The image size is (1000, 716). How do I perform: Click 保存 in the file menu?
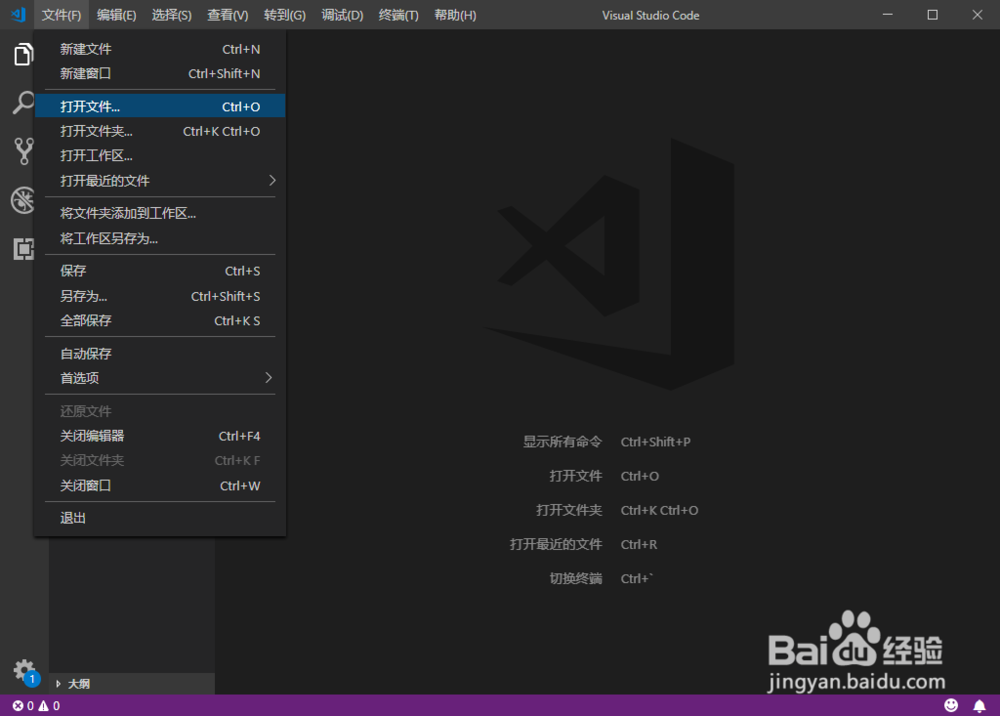click(160, 271)
